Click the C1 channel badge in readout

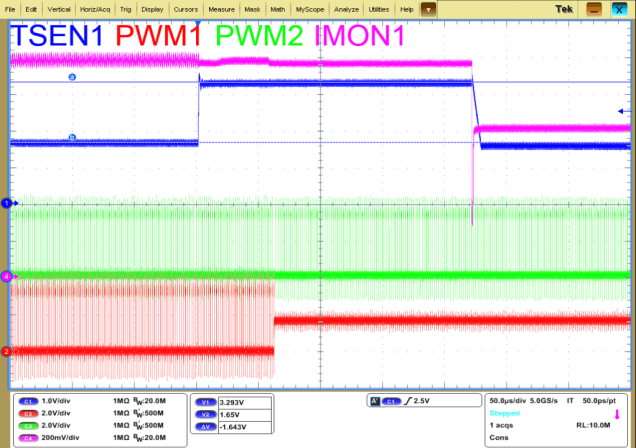click(x=27, y=401)
